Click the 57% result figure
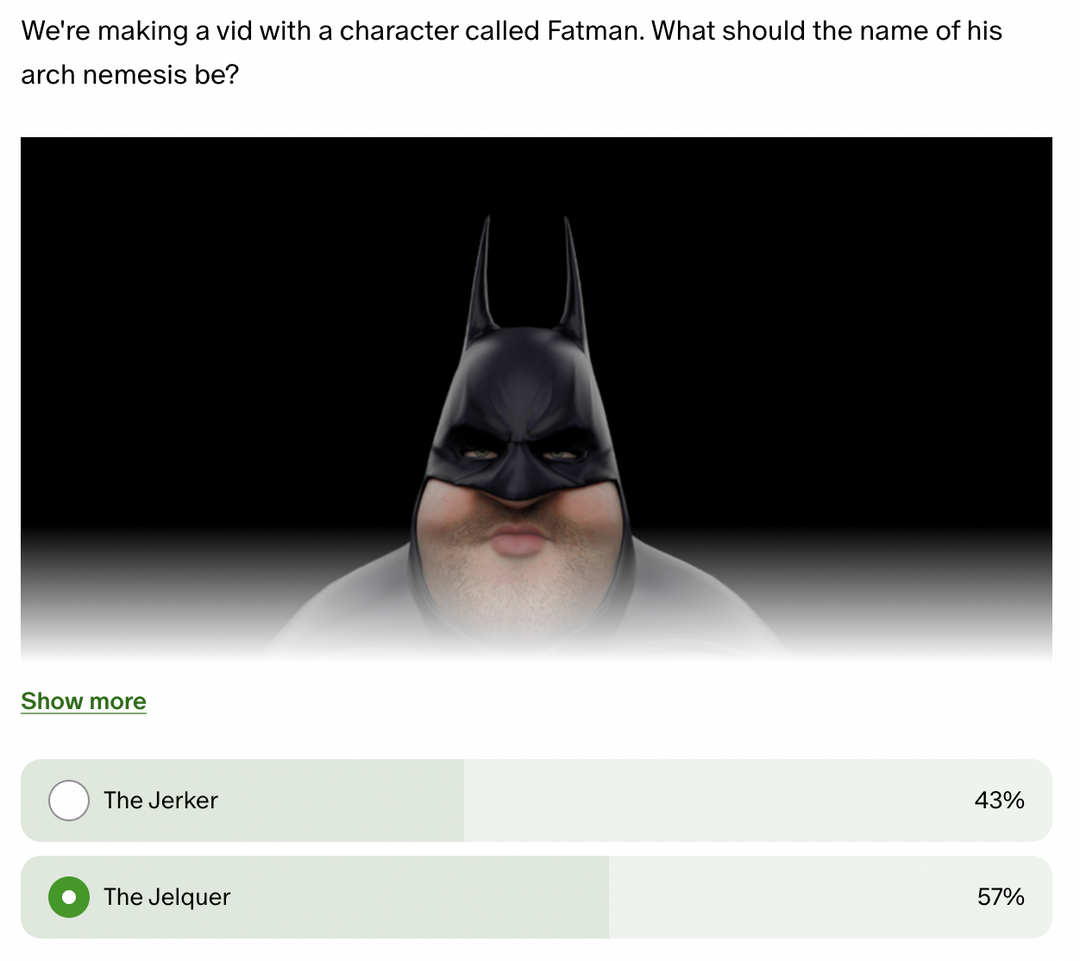 coord(1001,897)
